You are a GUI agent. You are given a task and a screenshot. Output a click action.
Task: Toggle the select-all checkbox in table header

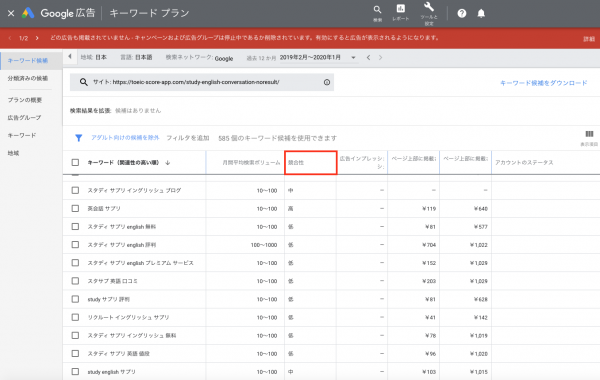[x=75, y=162]
